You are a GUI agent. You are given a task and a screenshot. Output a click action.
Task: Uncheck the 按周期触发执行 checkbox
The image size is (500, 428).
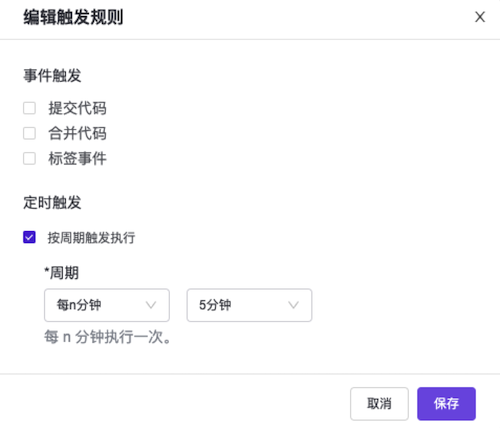29,237
